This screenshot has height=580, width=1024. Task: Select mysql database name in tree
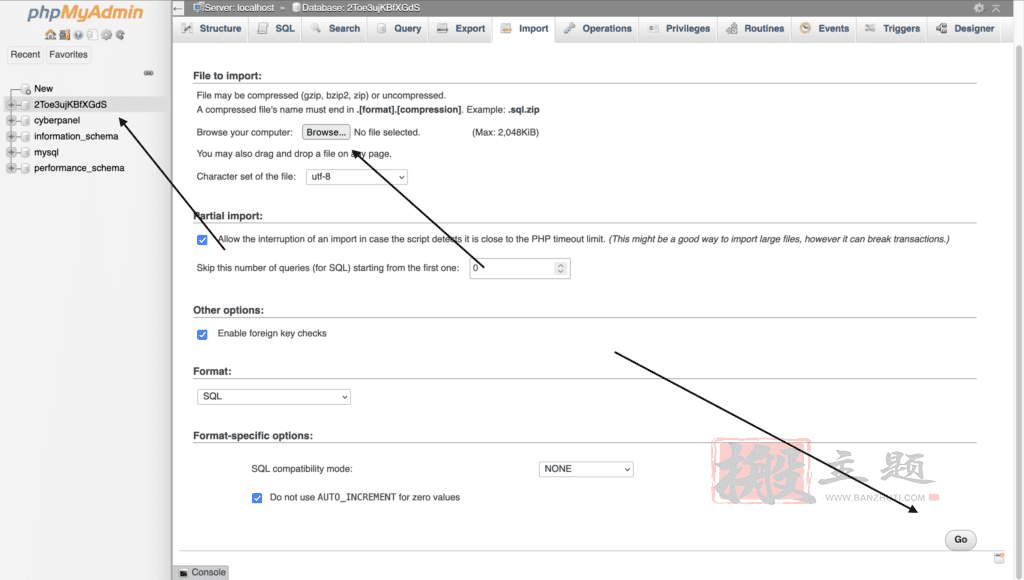pos(46,152)
